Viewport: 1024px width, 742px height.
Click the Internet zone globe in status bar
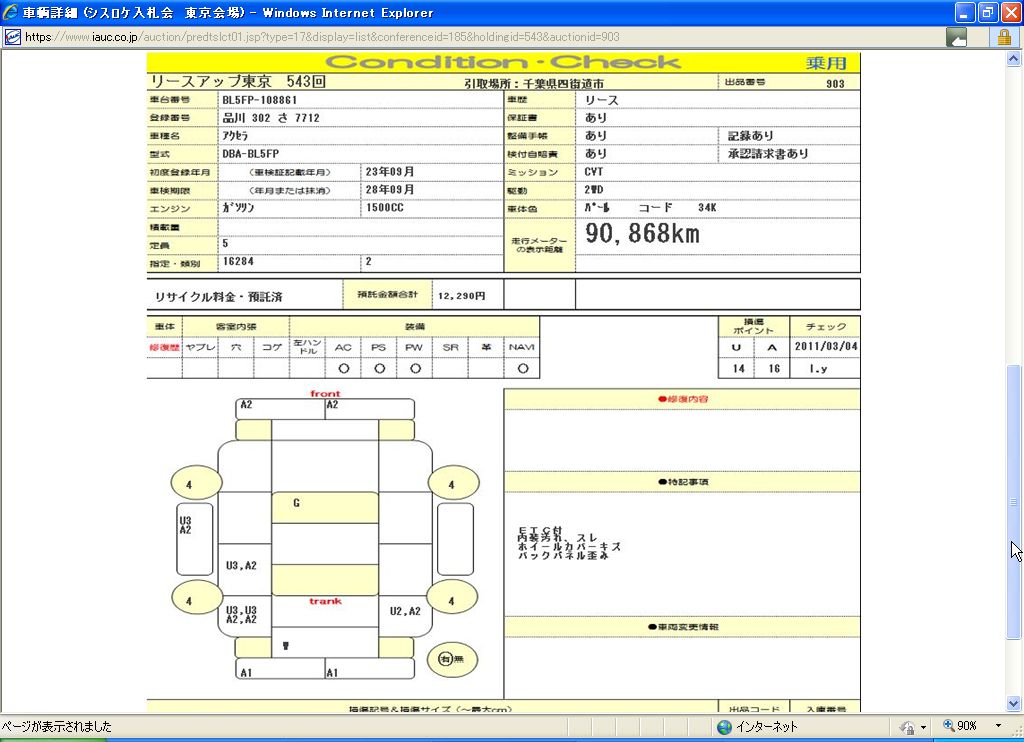724,727
